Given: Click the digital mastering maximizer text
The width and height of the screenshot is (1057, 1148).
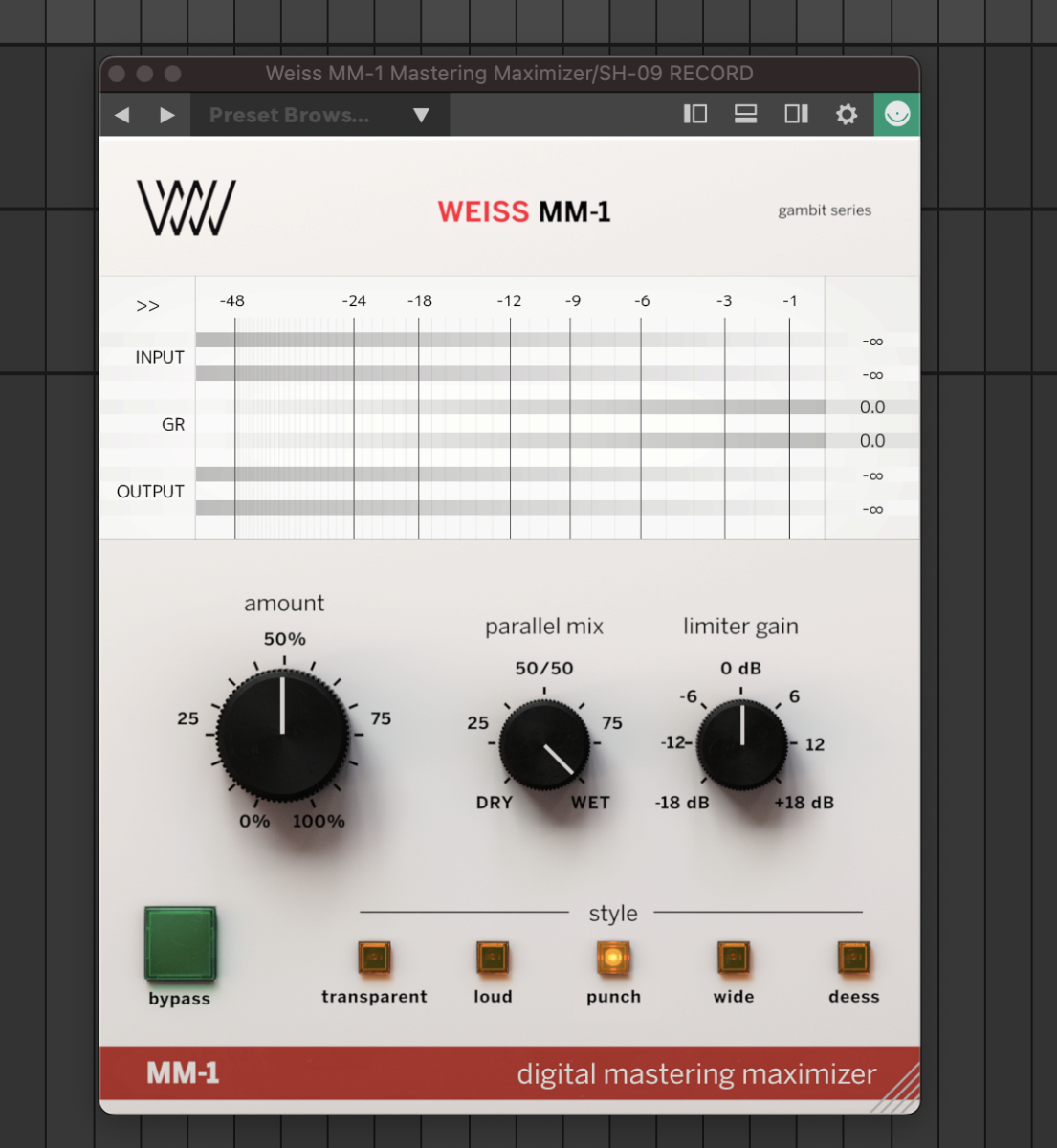Looking at the screenshot, I should click(696, 1074).
